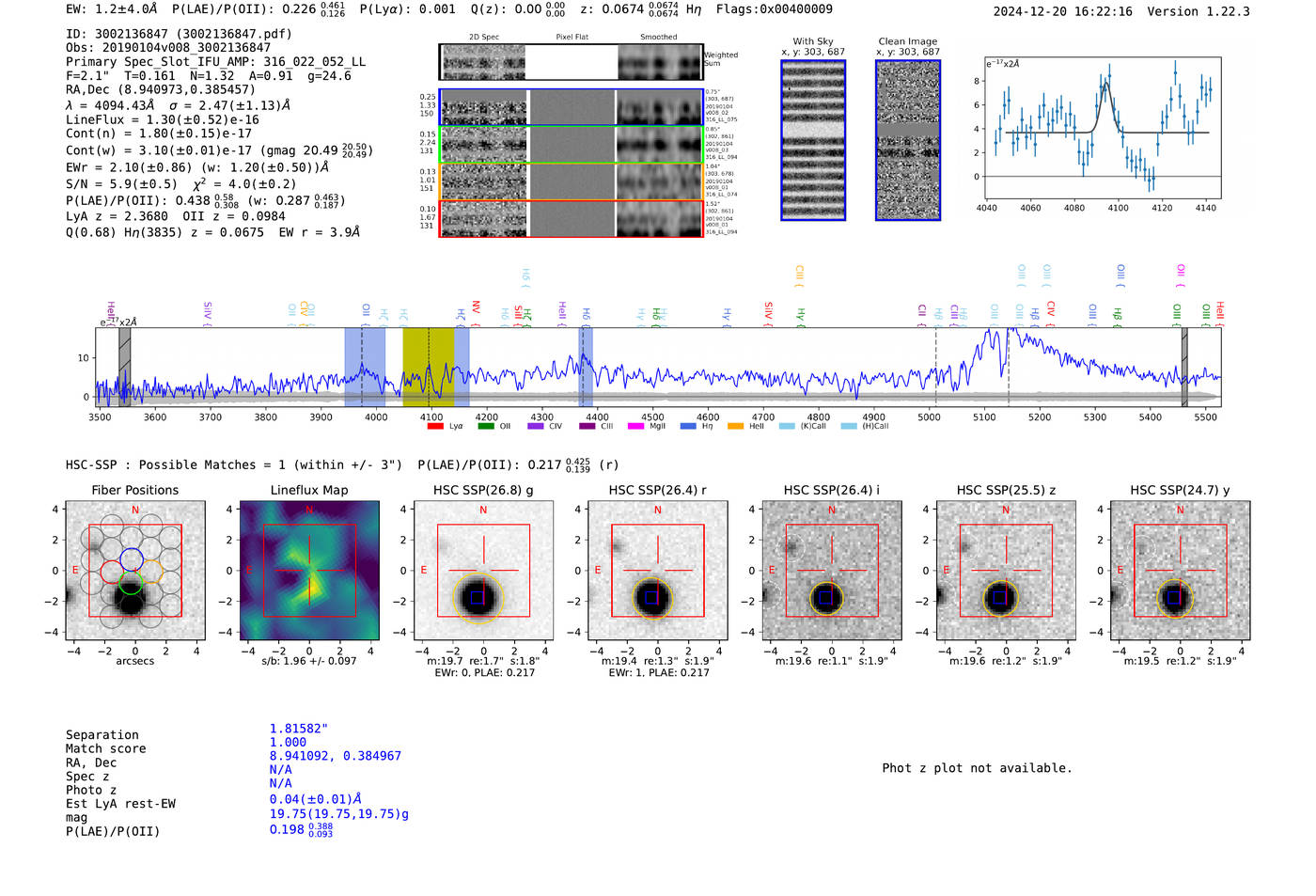
Task: Click the 2024-12-20 16:22:16 timestamp
Action: point(1063,12)
